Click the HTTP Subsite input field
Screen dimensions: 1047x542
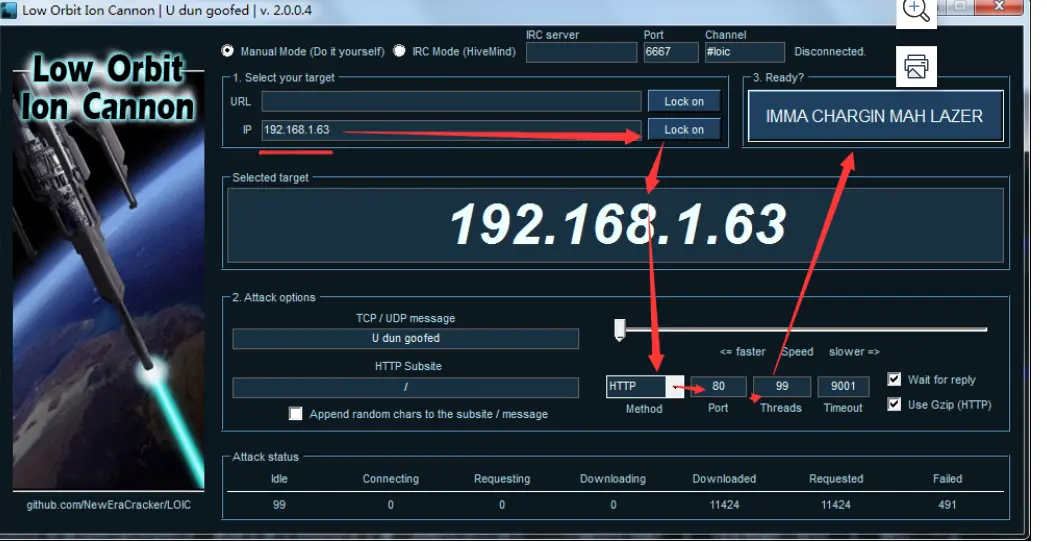[405, 387]
